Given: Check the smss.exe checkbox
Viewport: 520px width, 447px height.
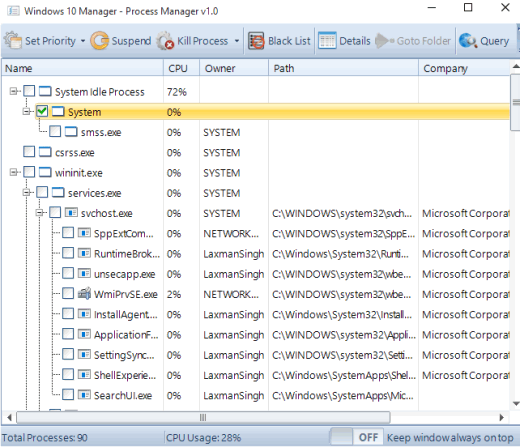Looking at the screenshot, I should 55,131.
